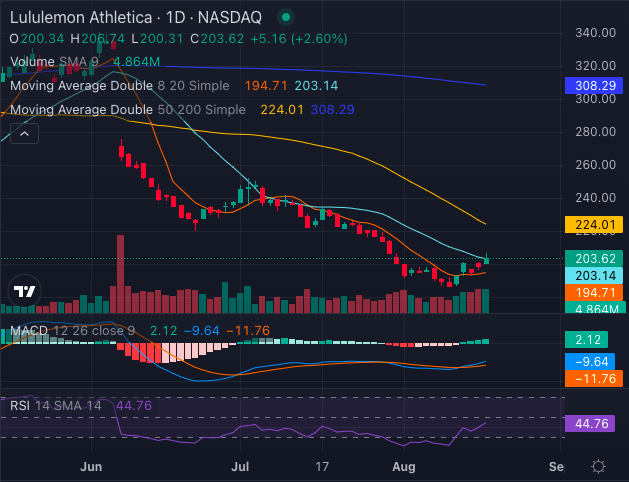Click the 194.71 orange price label
Image resolution: width=629 pixels, height=482 pixels.
pyautogui.click(x=594, y=292)
